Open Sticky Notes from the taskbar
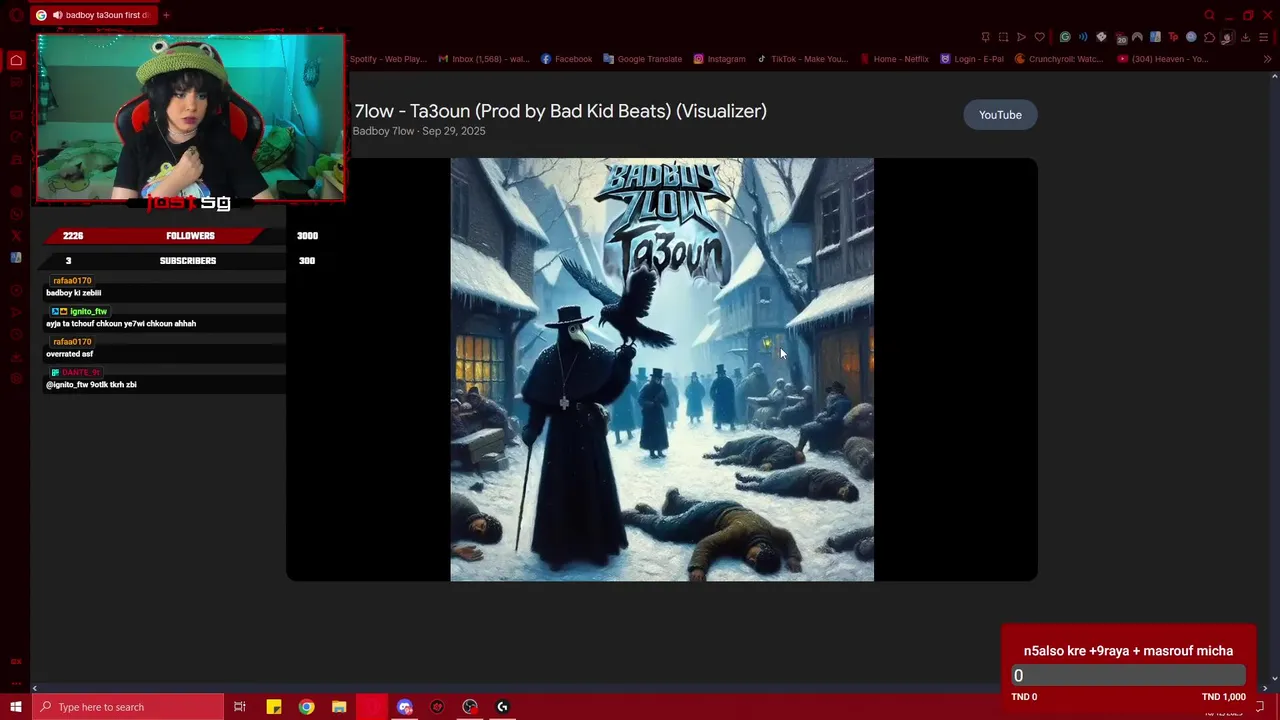Viewport: 1280px width, 720px height. [273, 707]
